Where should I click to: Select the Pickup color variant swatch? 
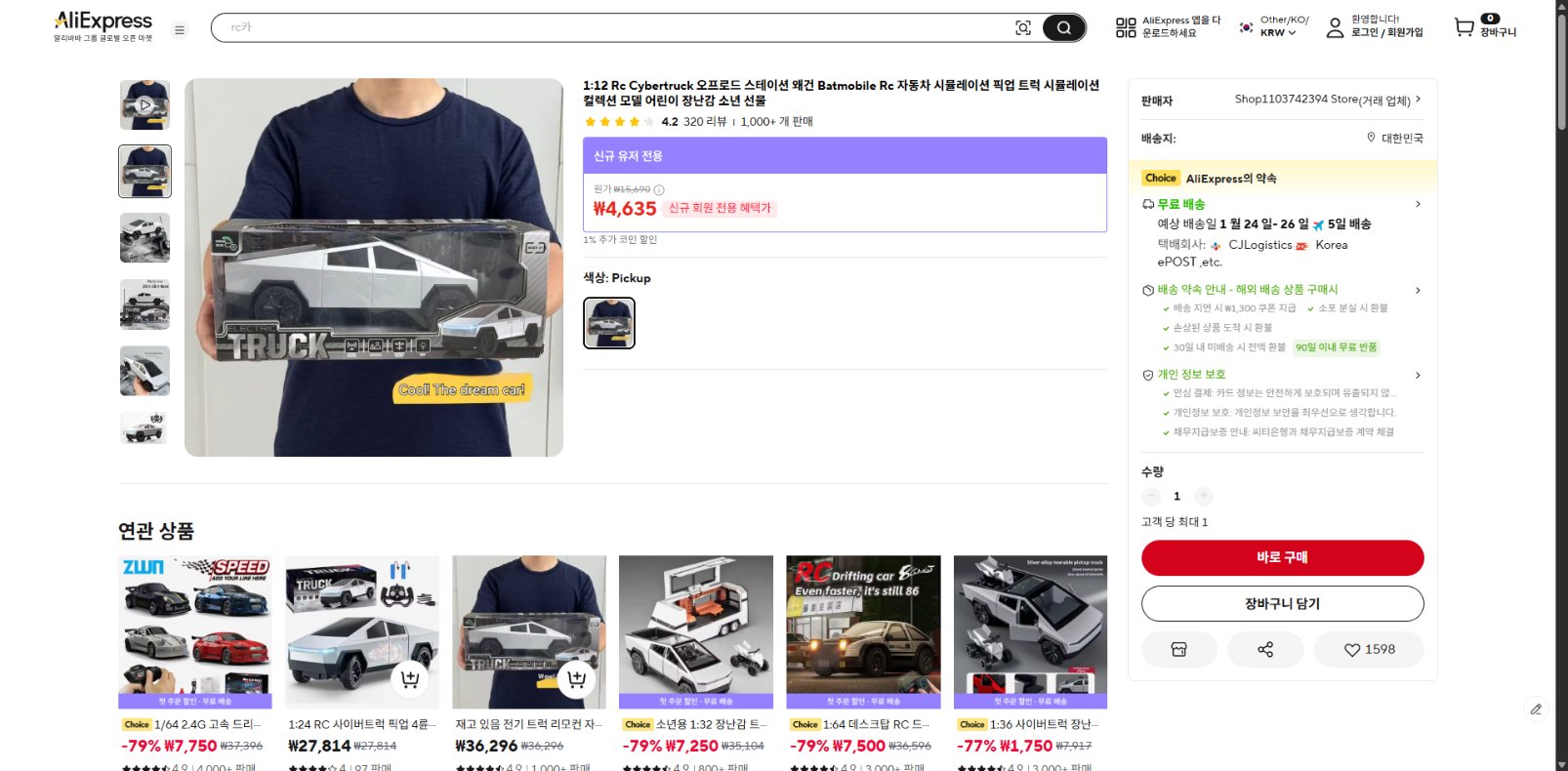(609, 323)
